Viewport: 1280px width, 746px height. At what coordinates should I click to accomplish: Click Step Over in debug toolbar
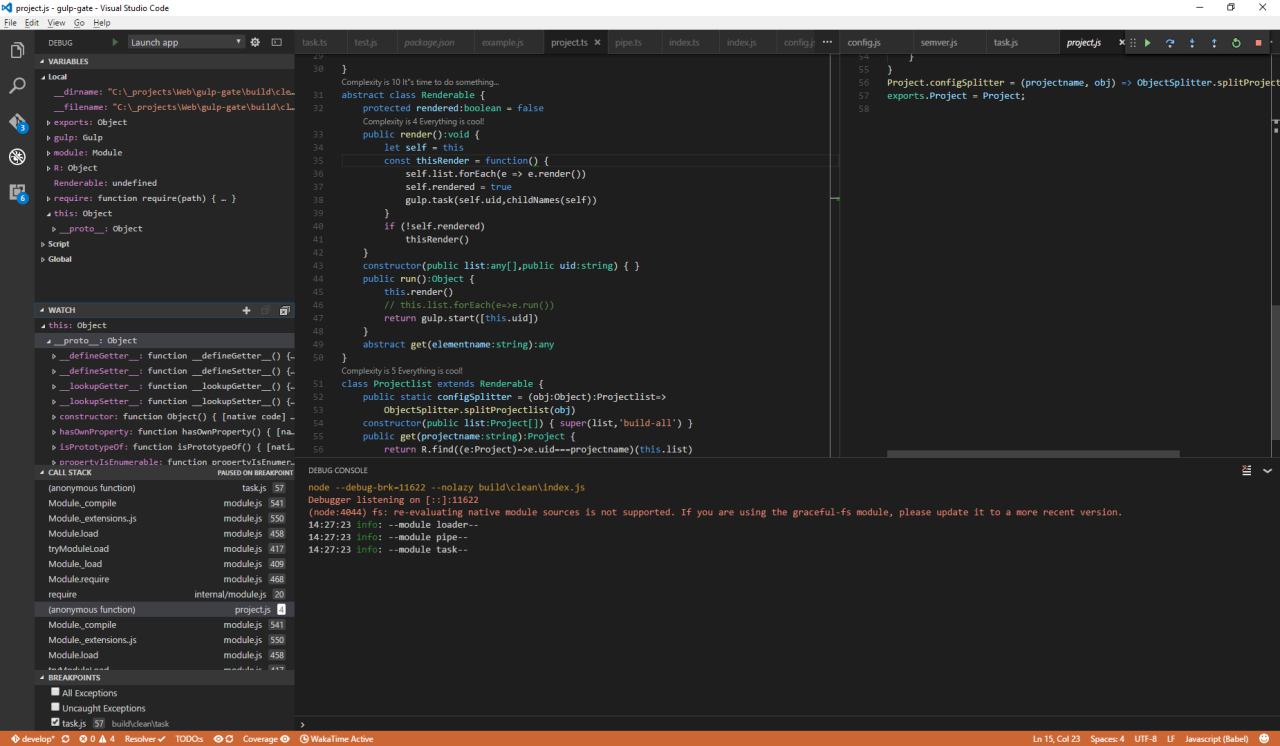click(1169, 43)
